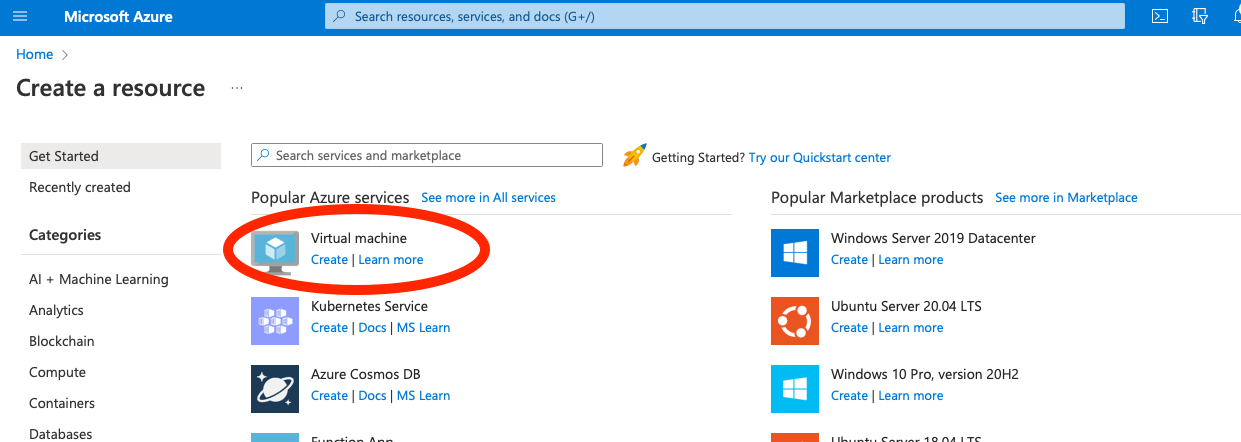Screen dimensions: 1241x442
Task: Open the AI + Machine Learning category
Action: click(x=99, y=279)
